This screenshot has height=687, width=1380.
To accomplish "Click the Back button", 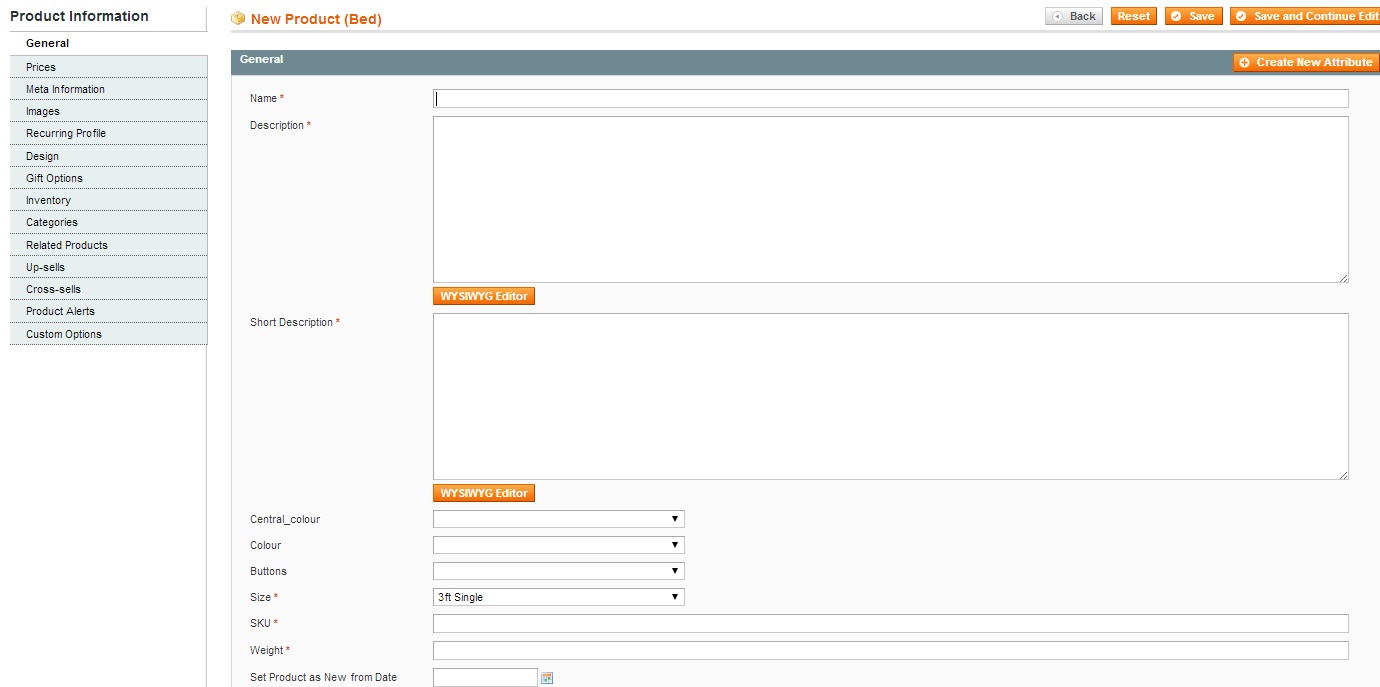I will pyautogui.click(x=1074, y=16).
